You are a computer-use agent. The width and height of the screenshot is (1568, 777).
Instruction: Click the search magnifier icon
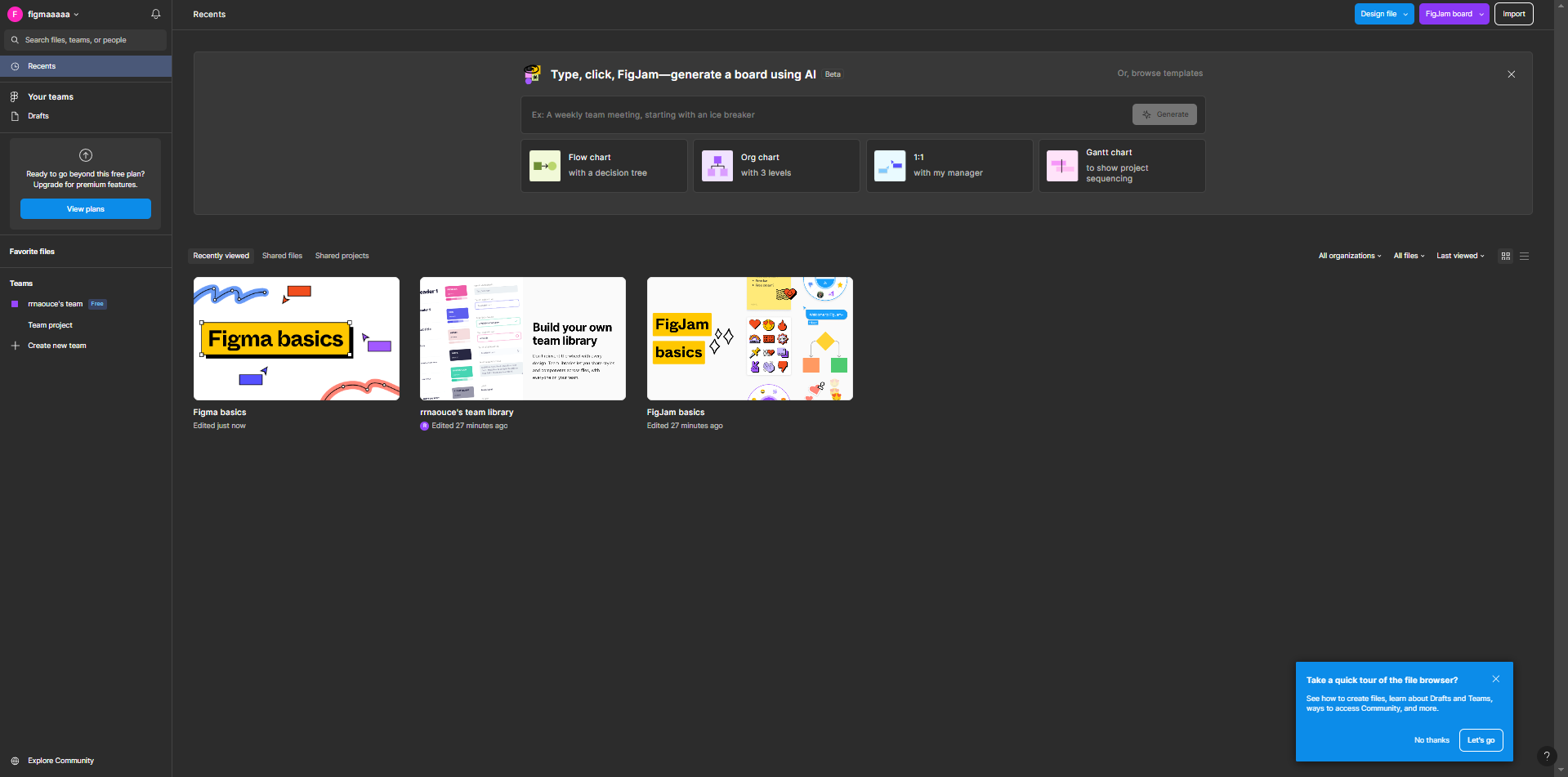click(x=15, y=40)
